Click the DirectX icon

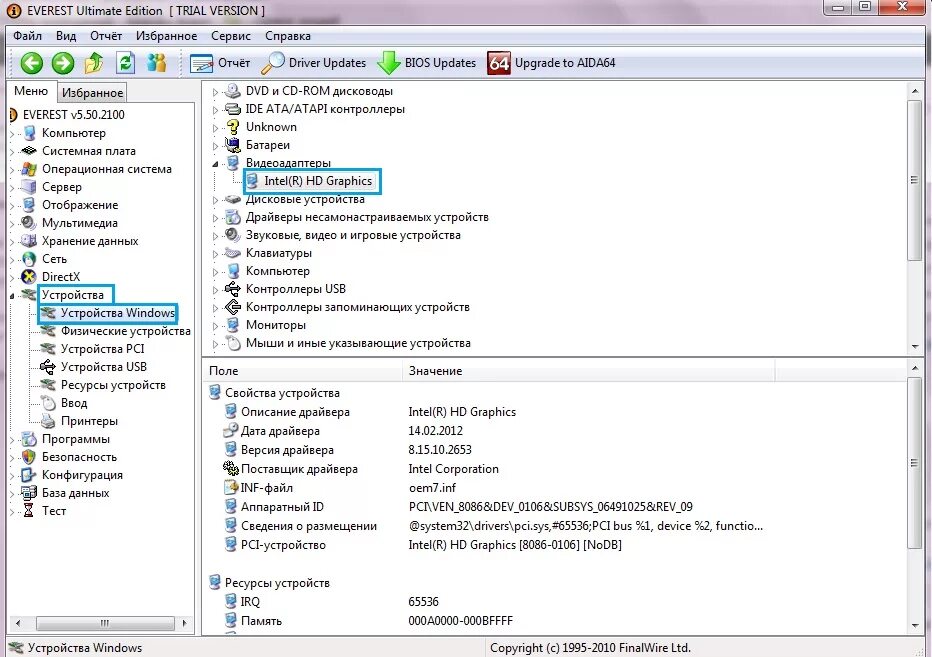29,276
